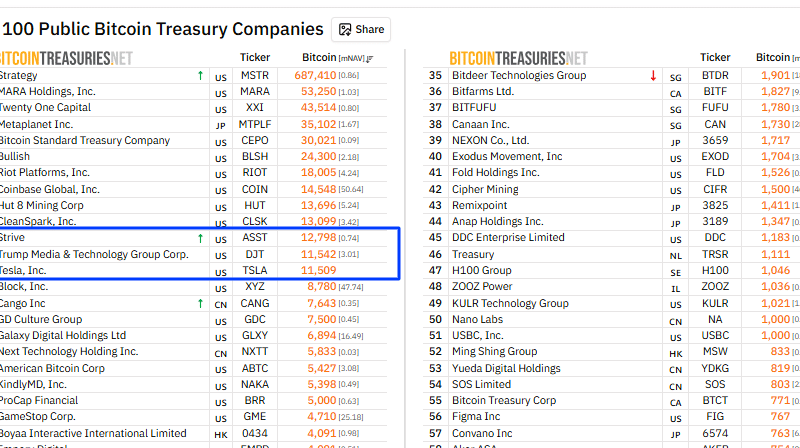Click Yueda Digital Holdings name

click(506, 368)
